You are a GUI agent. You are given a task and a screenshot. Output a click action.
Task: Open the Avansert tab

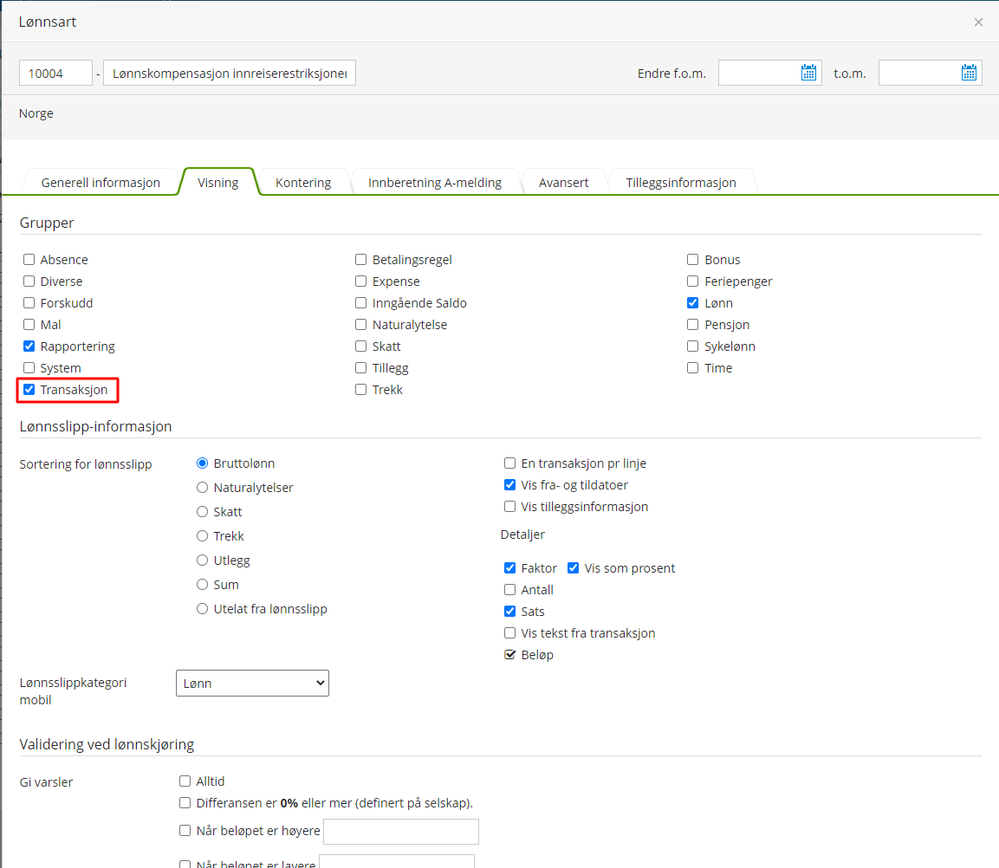point(563,182)
